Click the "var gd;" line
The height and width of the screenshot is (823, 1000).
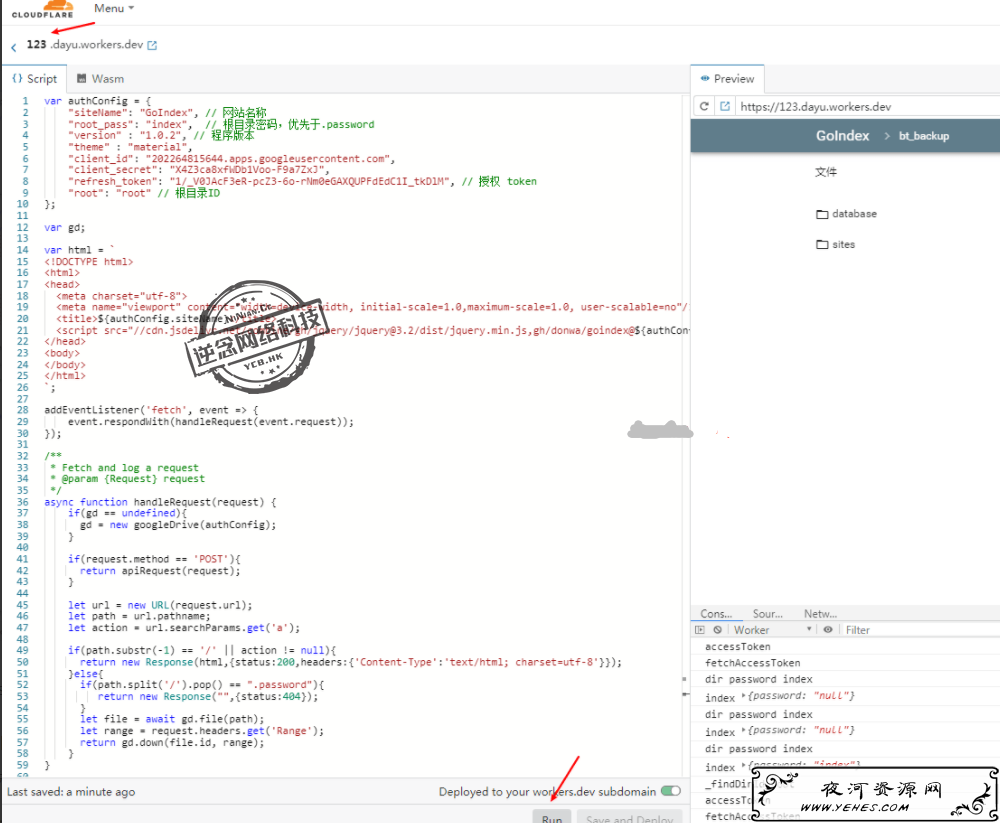(64, 228)
